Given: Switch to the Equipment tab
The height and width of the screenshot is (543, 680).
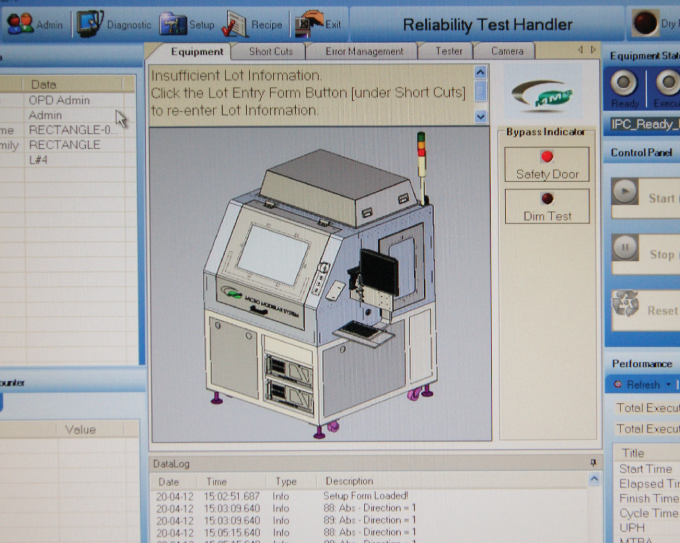Looking at the screenshot, I should tap(197, 52).
